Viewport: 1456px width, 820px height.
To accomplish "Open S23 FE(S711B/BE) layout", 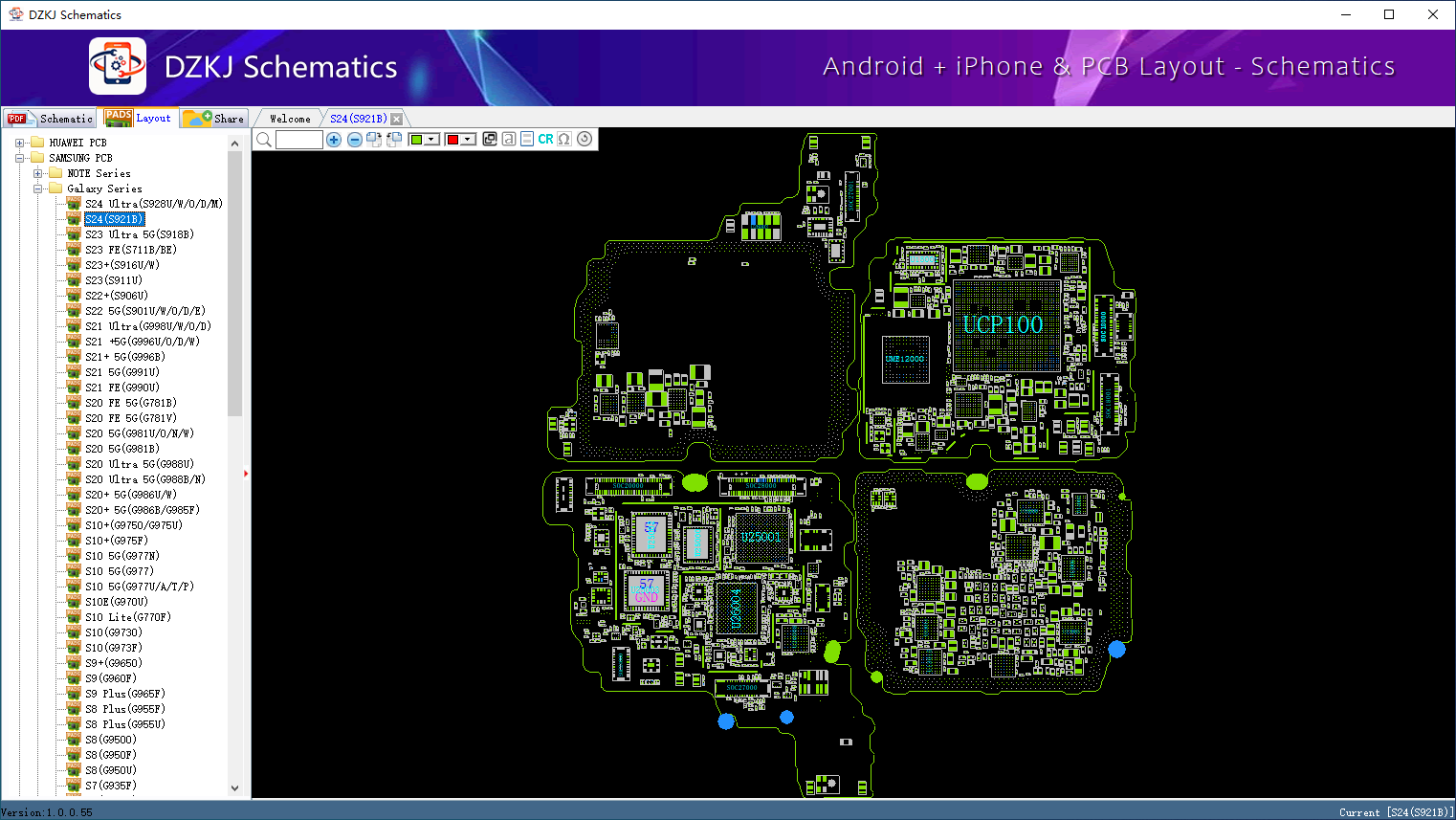I will click(x=131, y=250).
